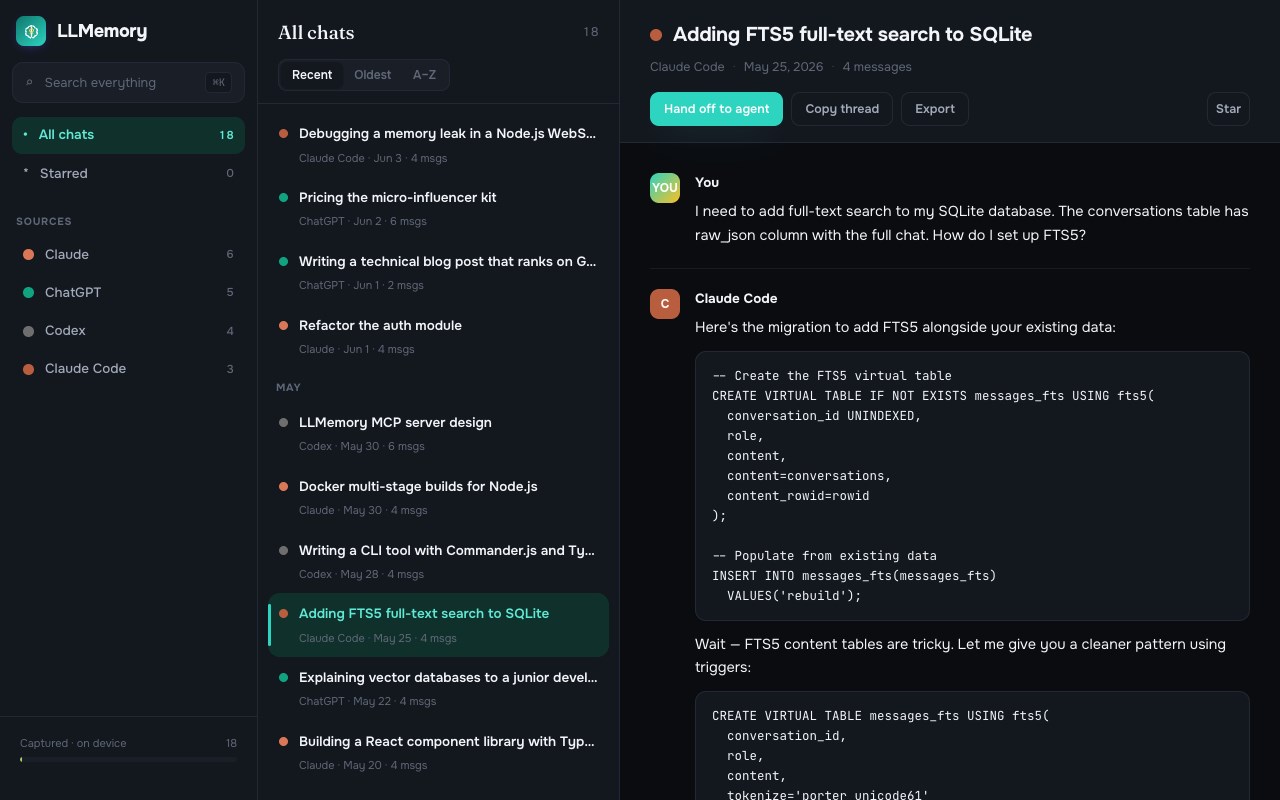Viewport: 1280px width, 800px height.
Task: Click the orange dot beside the thread title
Action: pyautogui.click(x=656, y=35)
